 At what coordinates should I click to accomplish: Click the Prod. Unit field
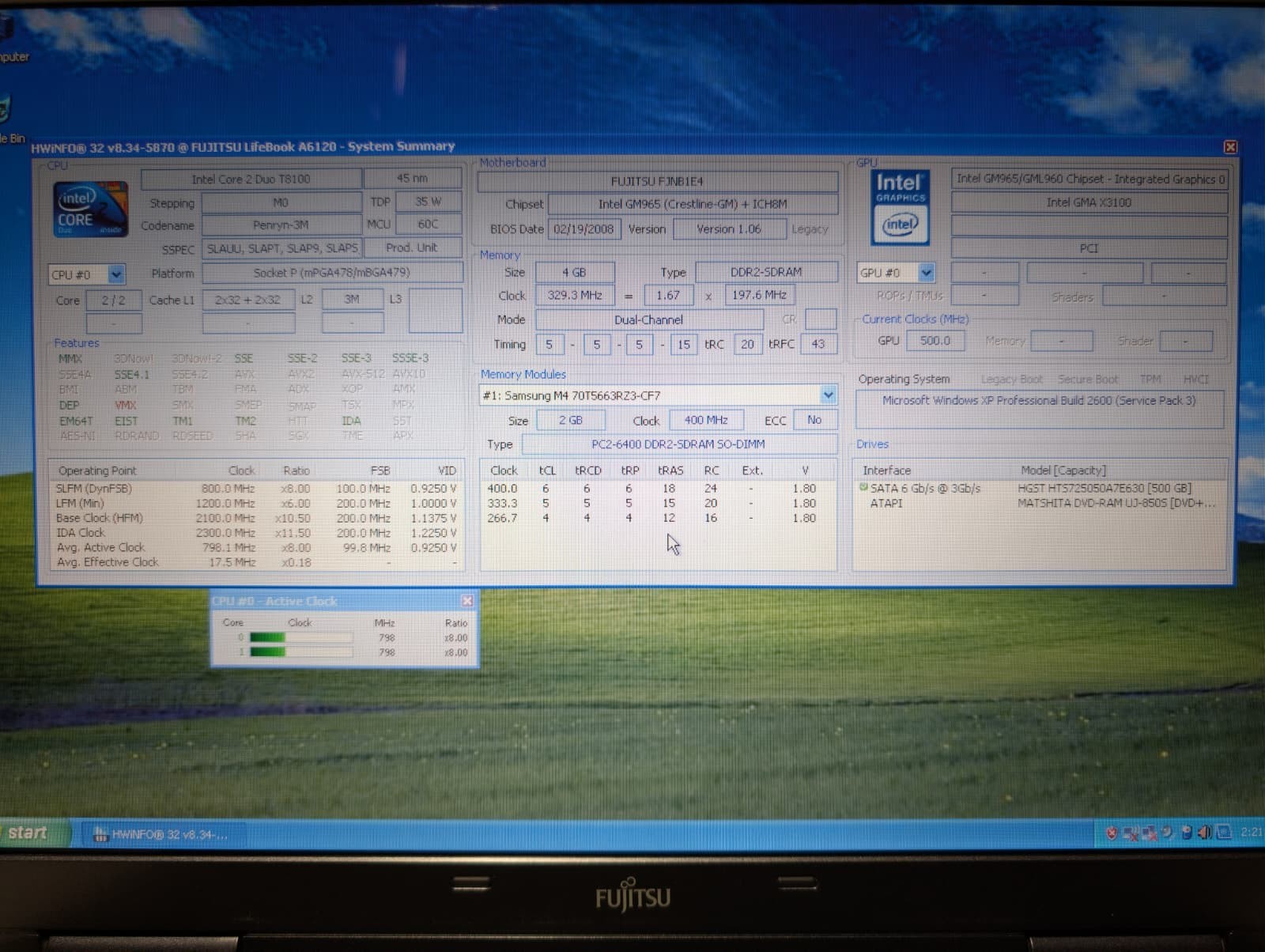point(413,247)
